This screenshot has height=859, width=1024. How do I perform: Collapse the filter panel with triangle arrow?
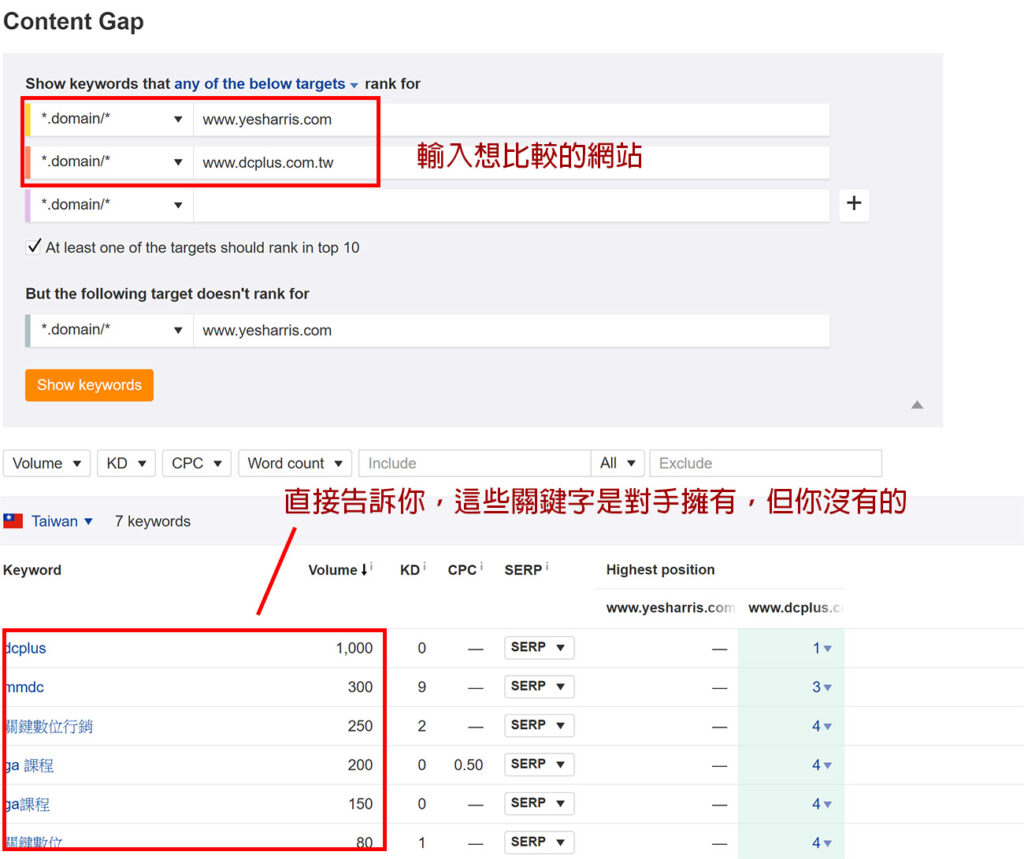tap(917, 405)
